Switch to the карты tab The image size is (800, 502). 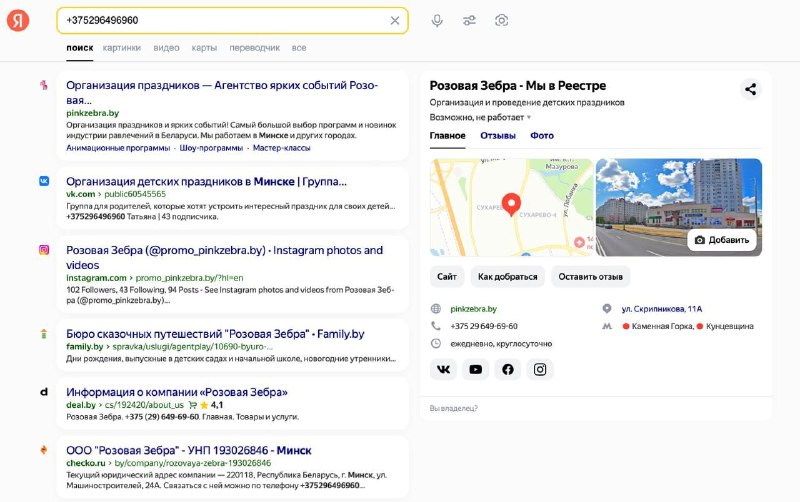click(x=204, y=48)
